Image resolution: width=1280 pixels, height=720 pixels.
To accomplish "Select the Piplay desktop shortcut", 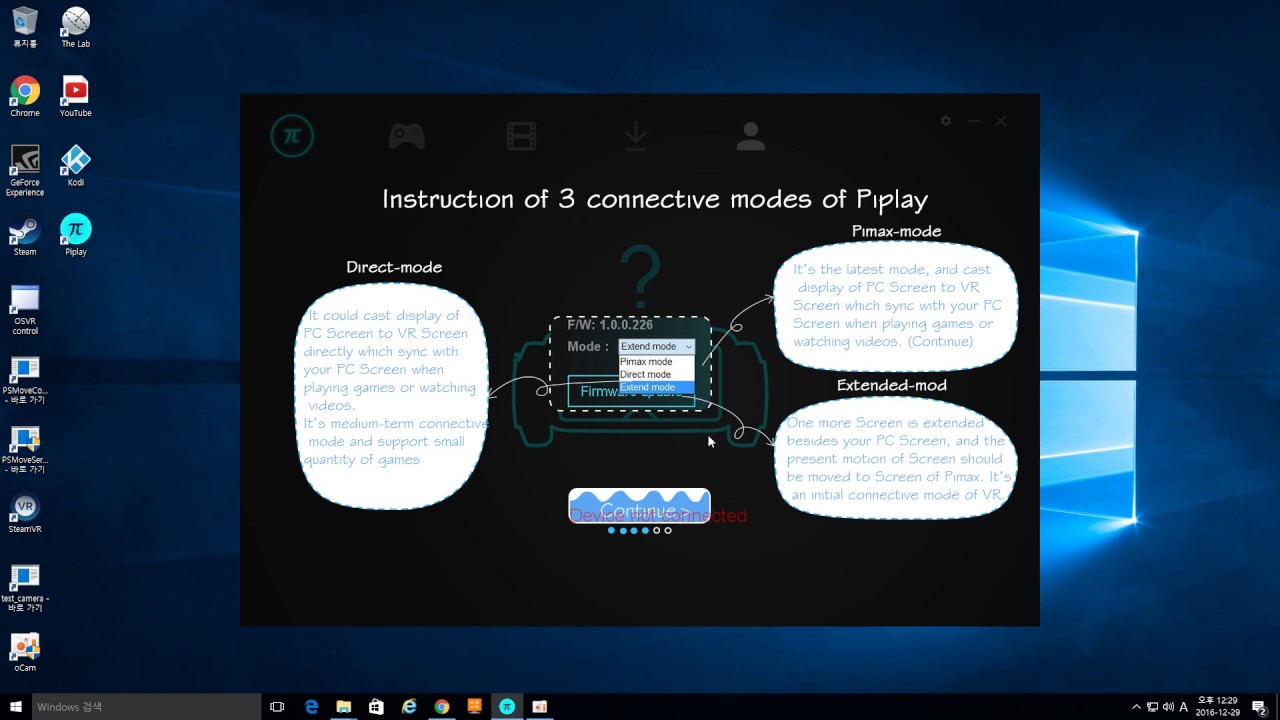I will point(76,236).
